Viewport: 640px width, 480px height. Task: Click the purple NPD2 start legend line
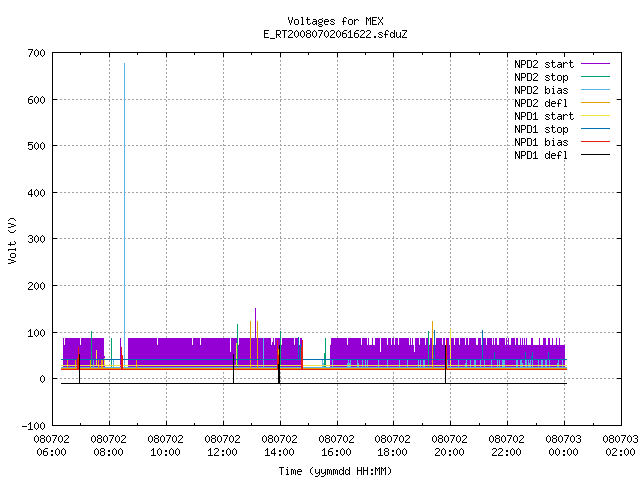point(595,64)
